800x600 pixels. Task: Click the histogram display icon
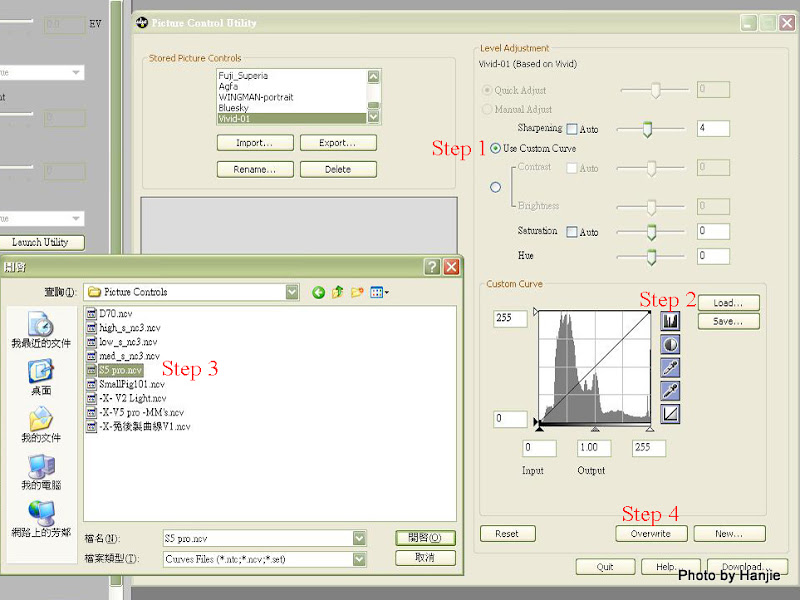coord(670,321)
